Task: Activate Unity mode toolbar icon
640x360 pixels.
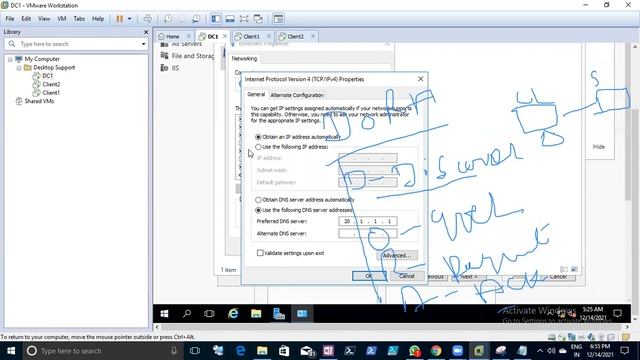Action: [x=258, y=19]
